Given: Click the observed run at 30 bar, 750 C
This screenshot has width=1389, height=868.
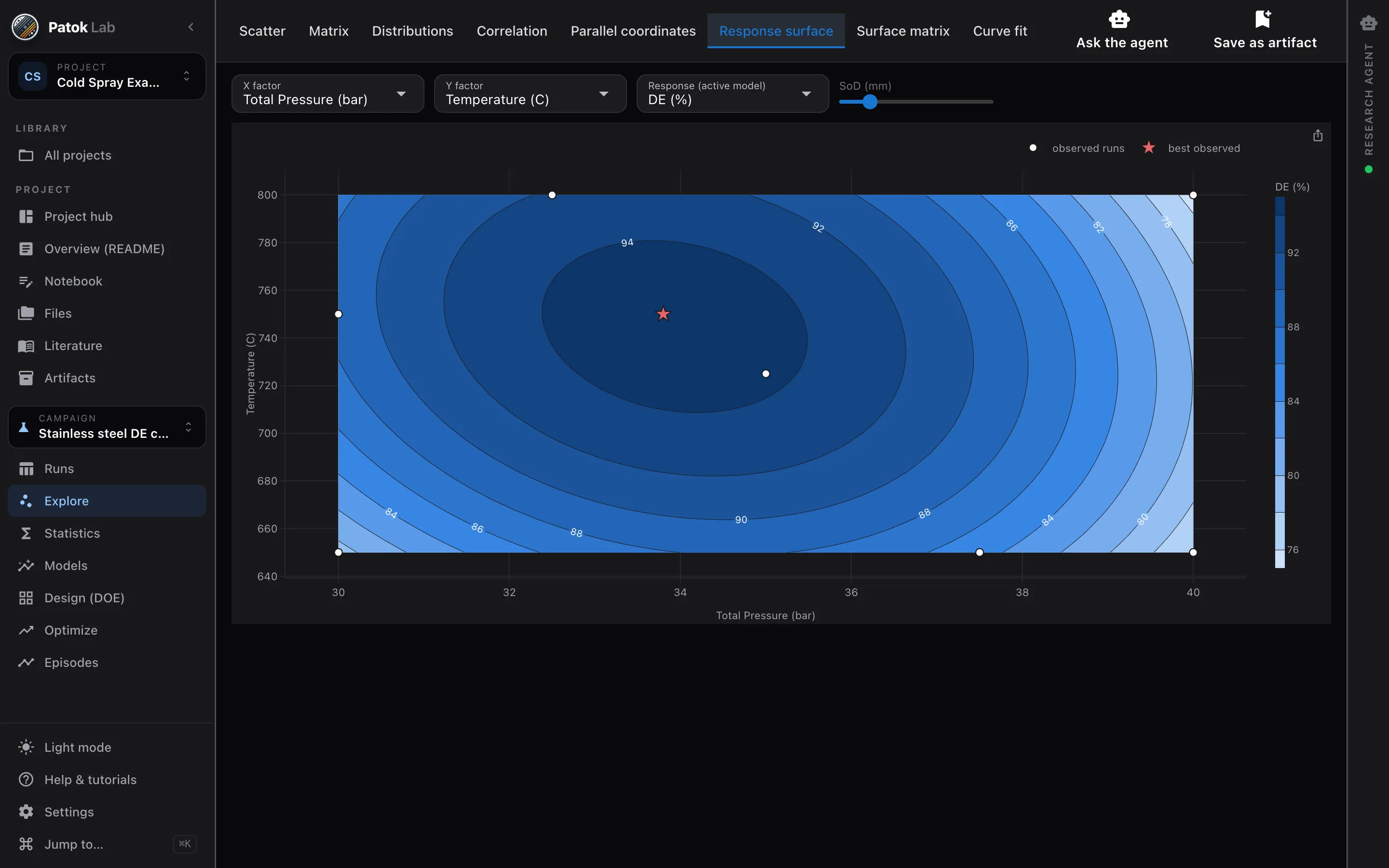Looking at the screenshot, I should click(339, 314).
